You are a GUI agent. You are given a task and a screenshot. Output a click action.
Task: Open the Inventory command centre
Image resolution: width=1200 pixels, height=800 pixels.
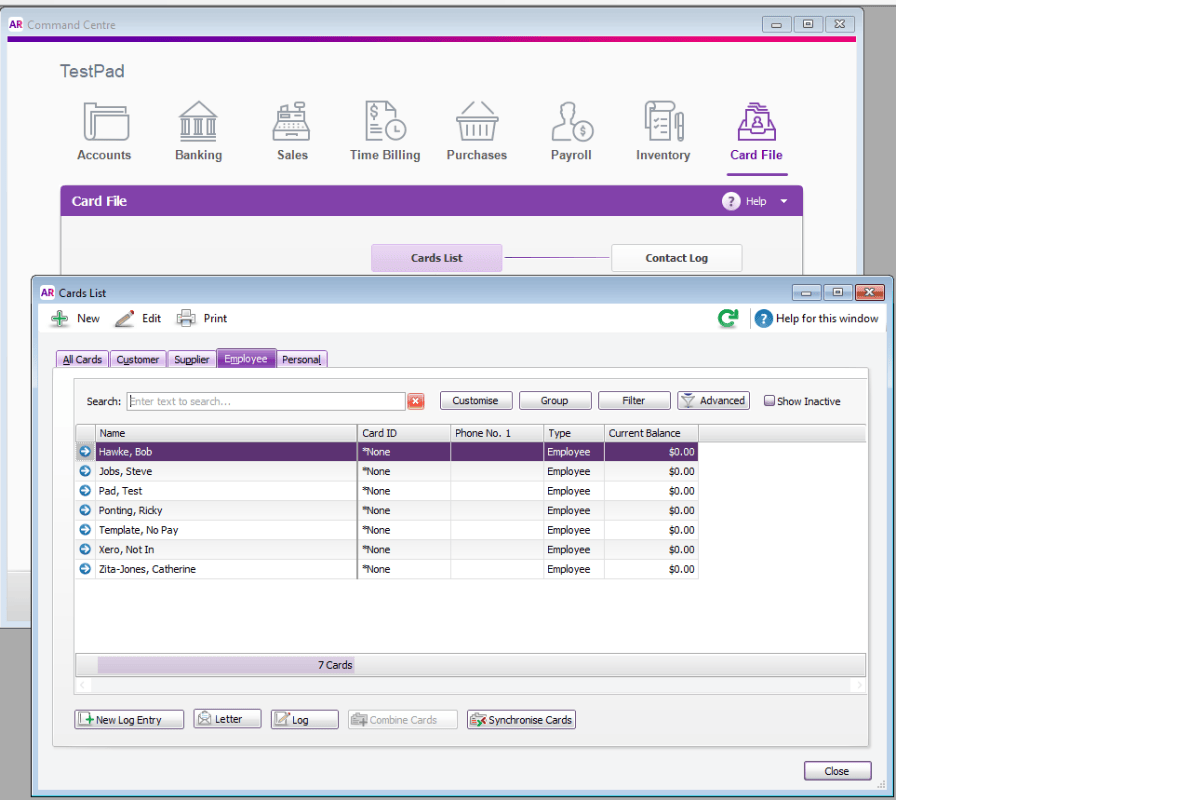point(663,130)
